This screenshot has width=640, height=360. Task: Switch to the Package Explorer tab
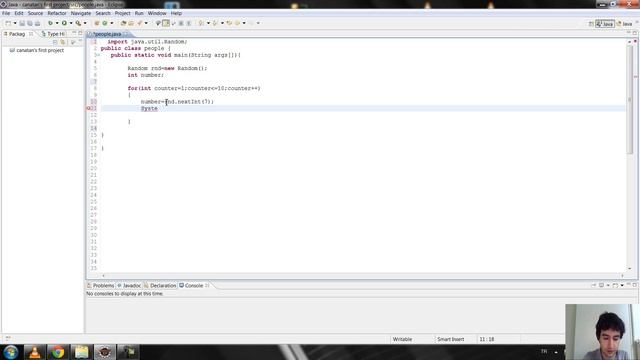[x=17, y=34]
